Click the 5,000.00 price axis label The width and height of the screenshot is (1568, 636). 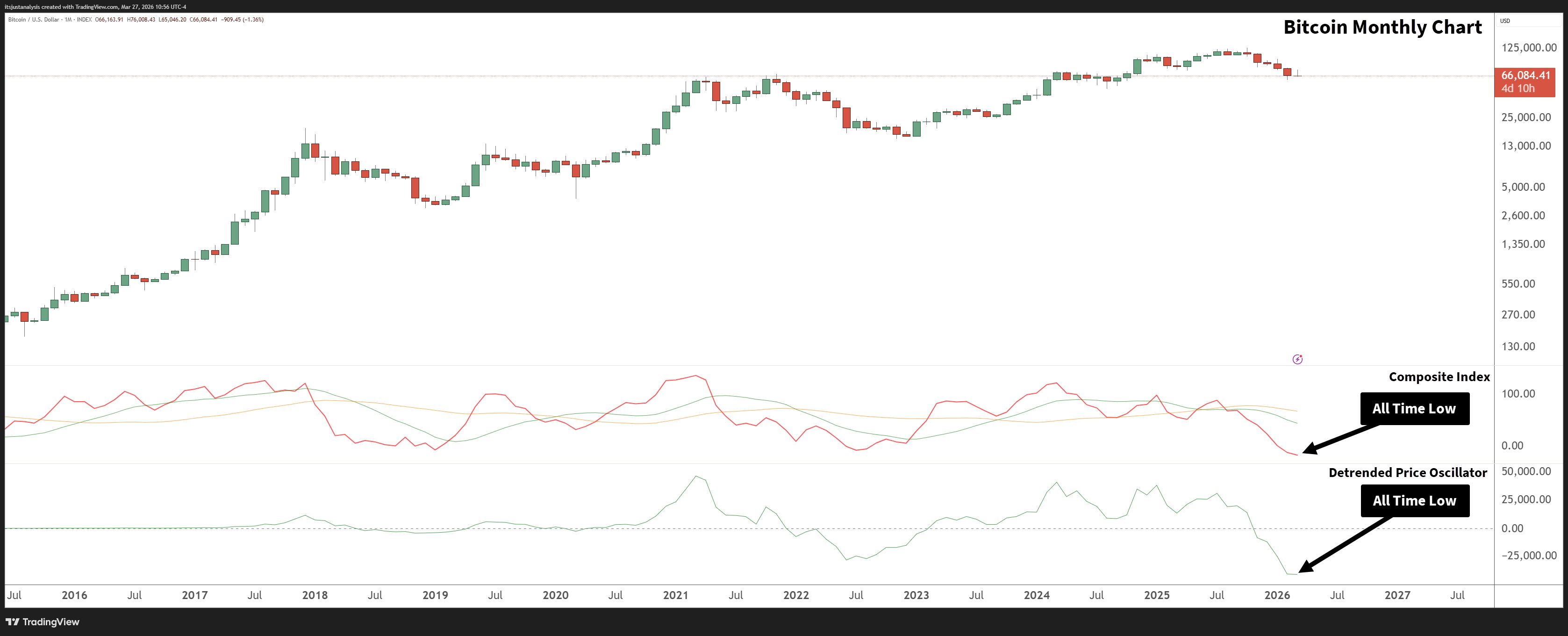pyautogui.click(x=1523, y=187)
